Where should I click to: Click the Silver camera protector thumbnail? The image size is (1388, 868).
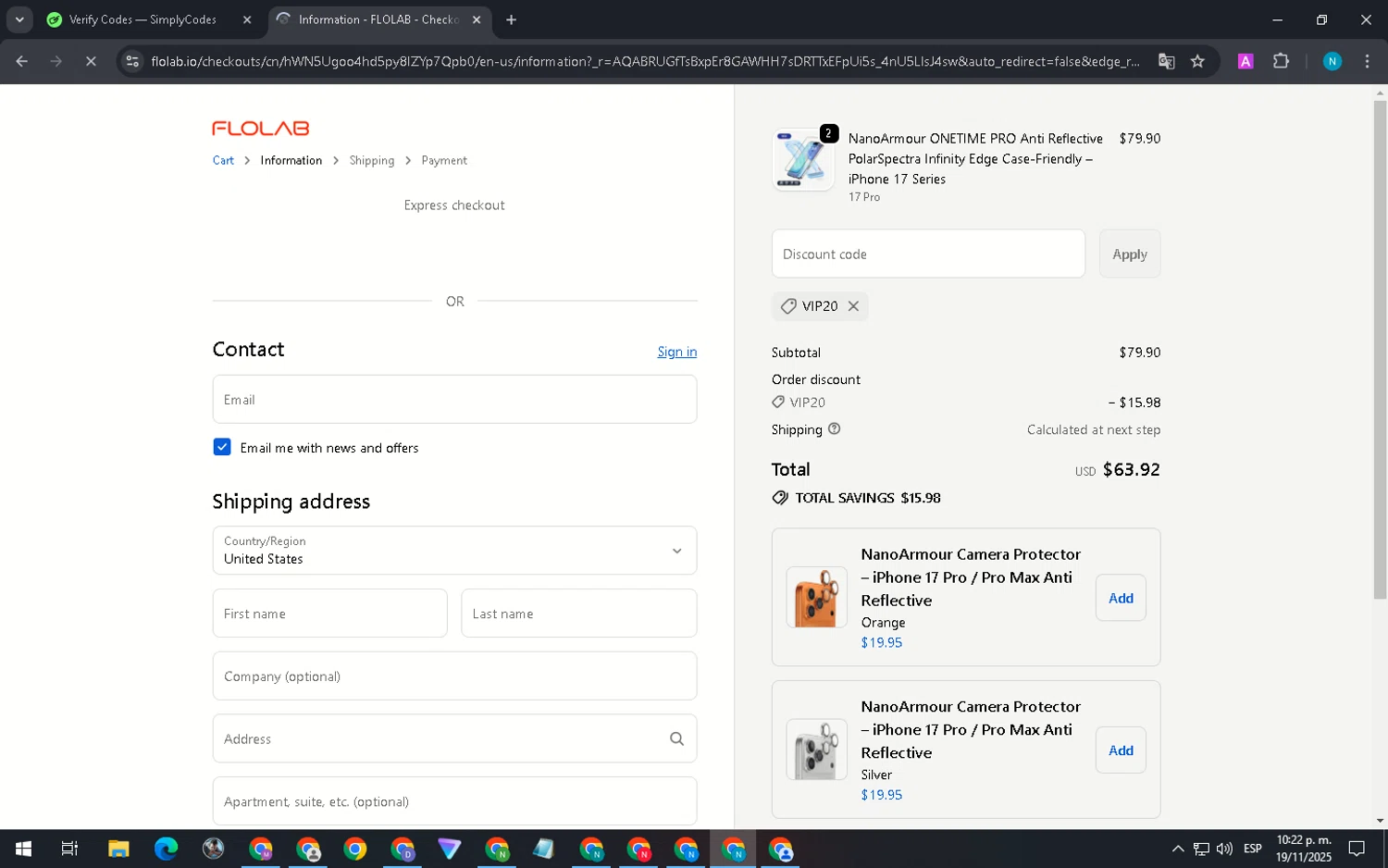tap(816, 750)
